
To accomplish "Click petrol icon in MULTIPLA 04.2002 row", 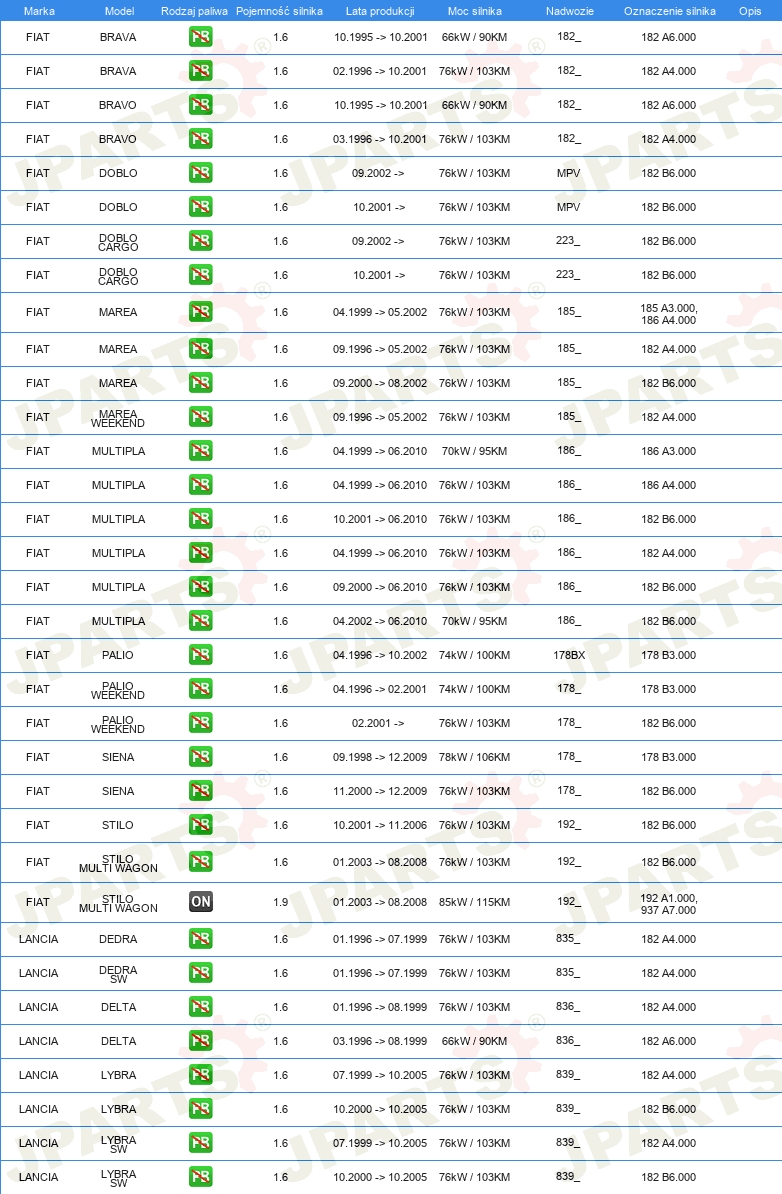I will point(201,621).
